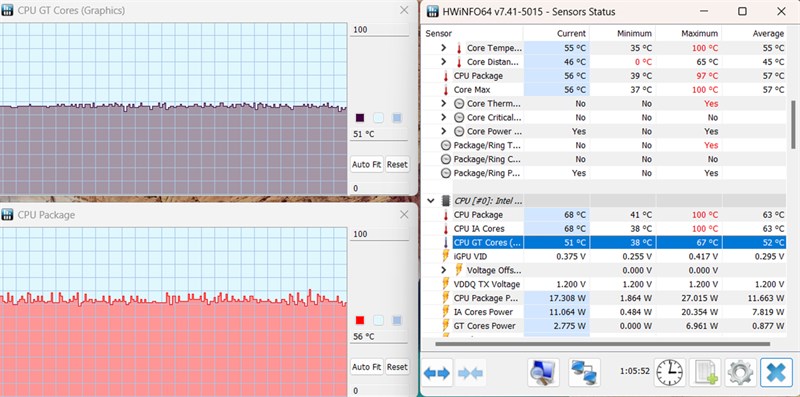800x397 pixels.
Task: Click Reset in CPU Package graph
Action: pos(397,367)
